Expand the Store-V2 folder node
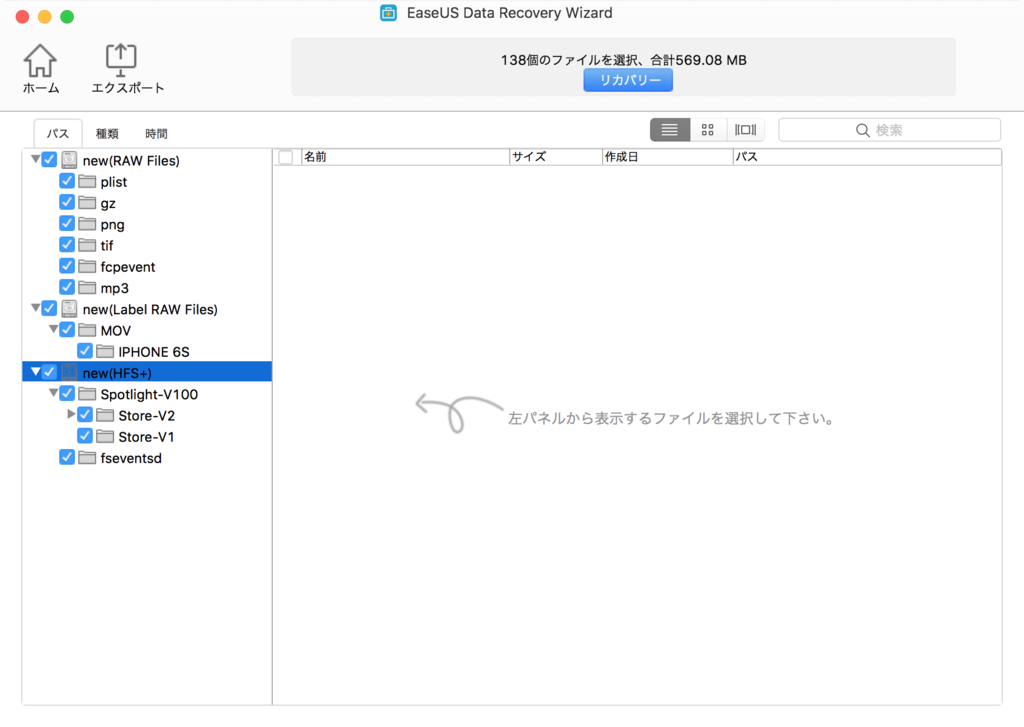 tap(71, 413)
